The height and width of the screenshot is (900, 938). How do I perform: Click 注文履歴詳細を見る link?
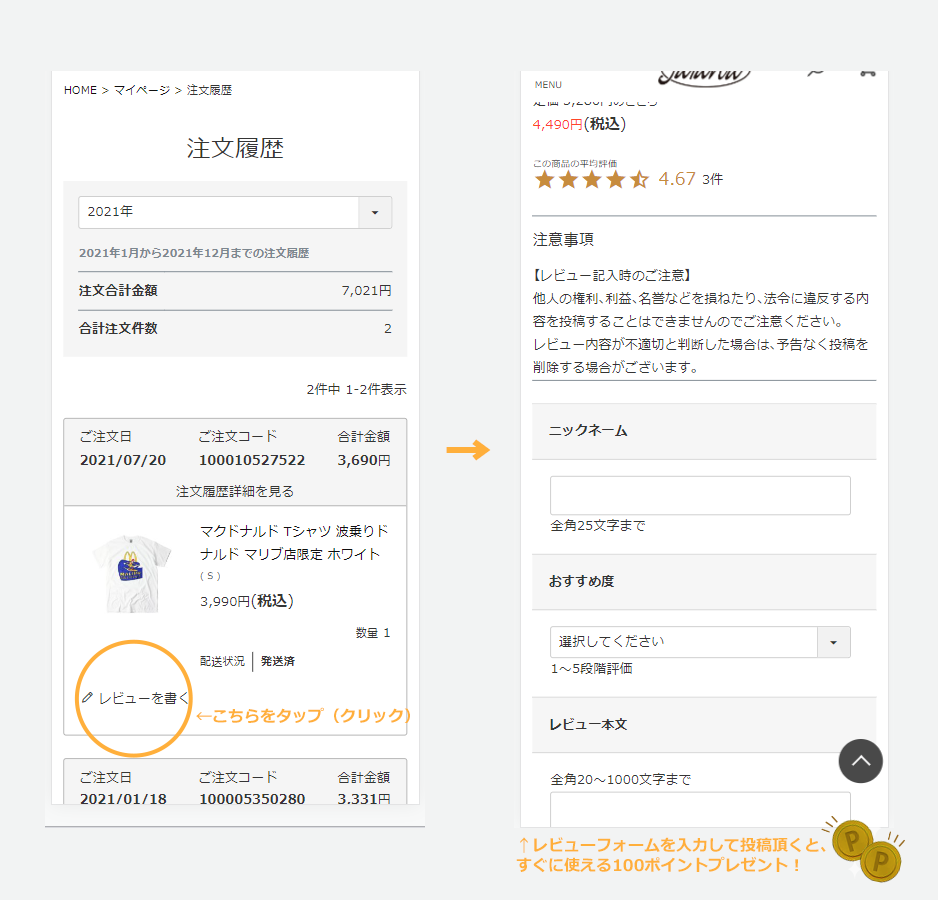pyautogui.click(x=235, y=491)
